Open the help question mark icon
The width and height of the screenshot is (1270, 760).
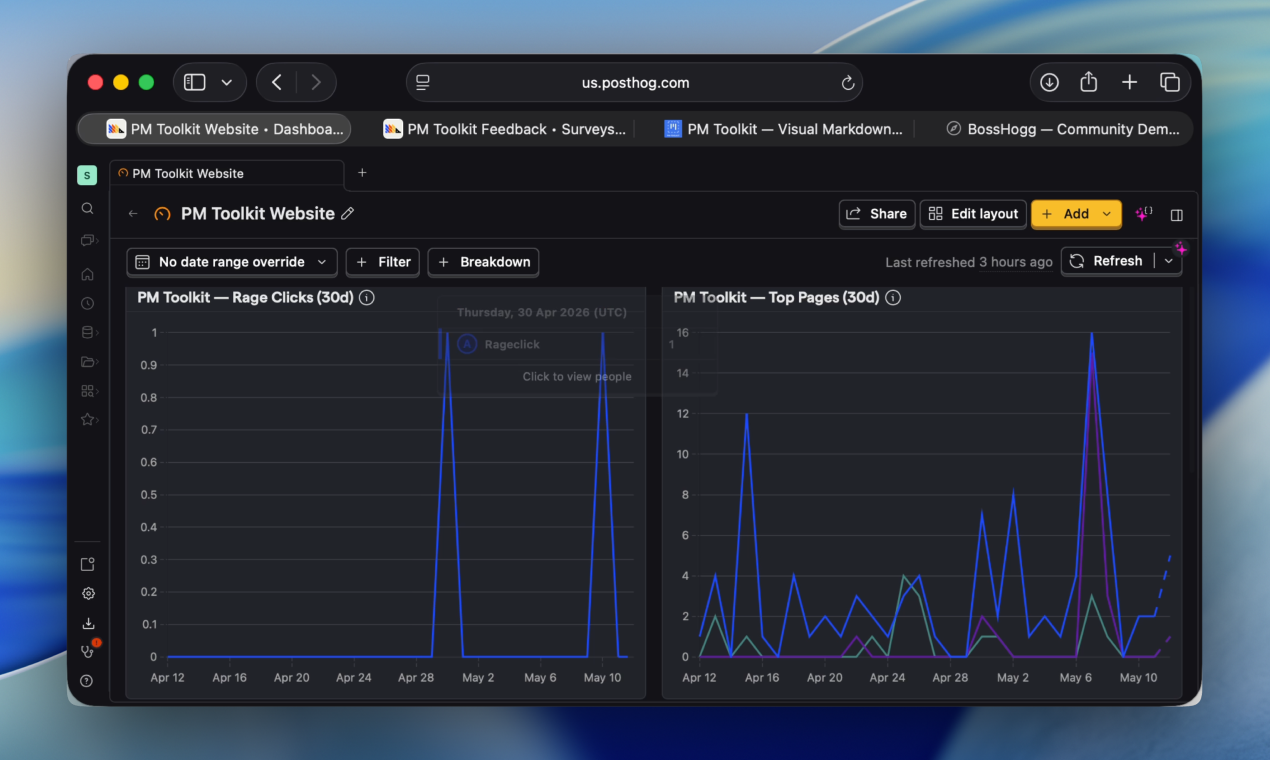[88, 681]
